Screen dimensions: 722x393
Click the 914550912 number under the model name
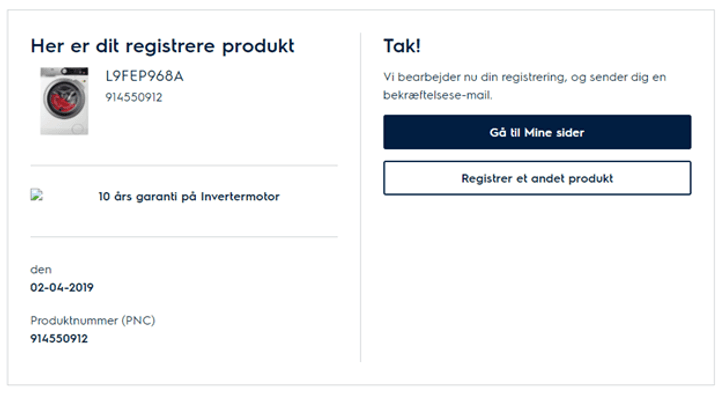[x=134, y=97]
